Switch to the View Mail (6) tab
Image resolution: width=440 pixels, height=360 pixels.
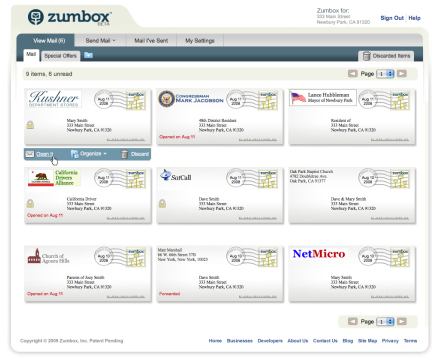click(49, 41)
